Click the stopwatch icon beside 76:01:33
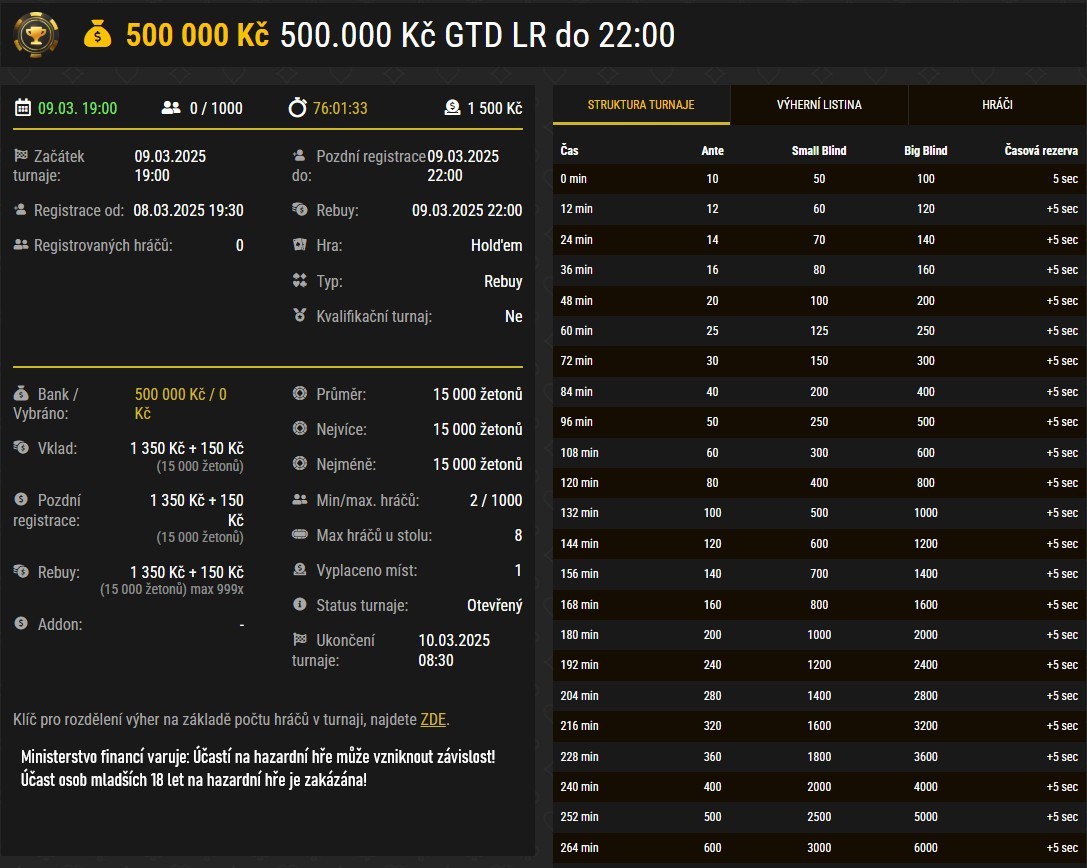Viewport: 1087px width, 868px height. pos(297,107)
